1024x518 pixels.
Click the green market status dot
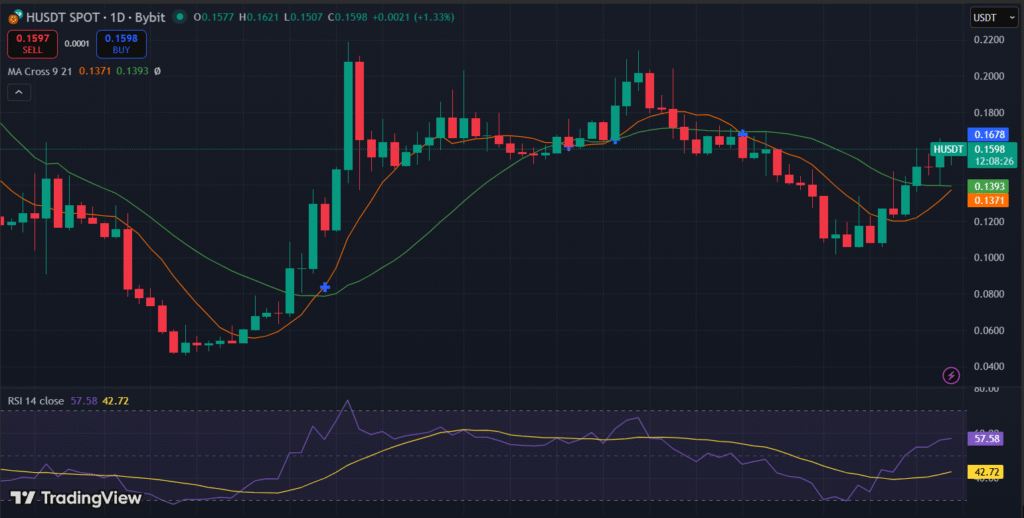tap(179, 16)
